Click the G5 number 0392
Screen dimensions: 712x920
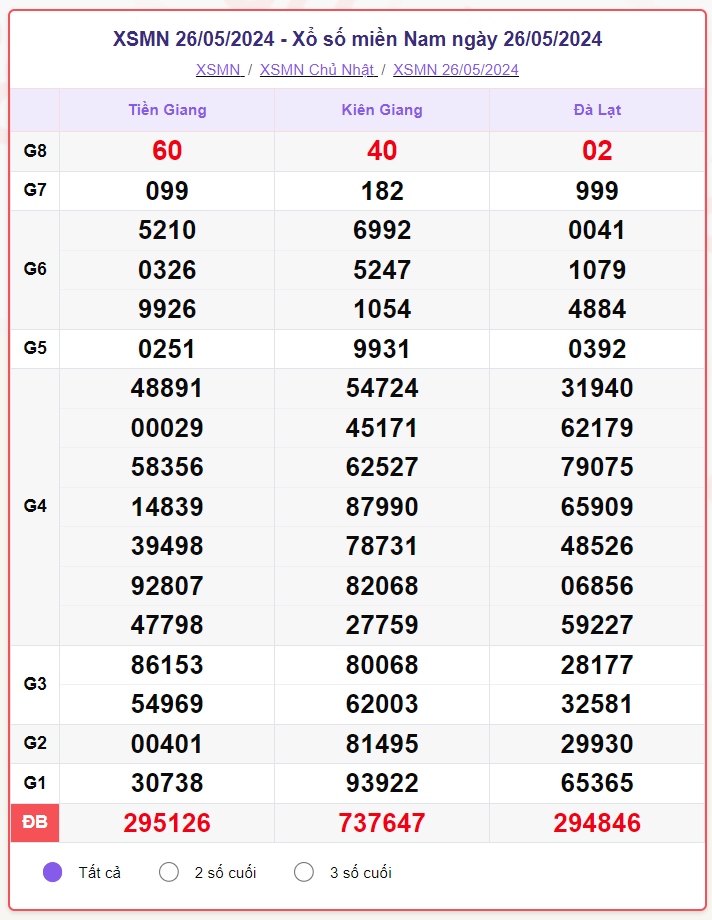[597, 349]
